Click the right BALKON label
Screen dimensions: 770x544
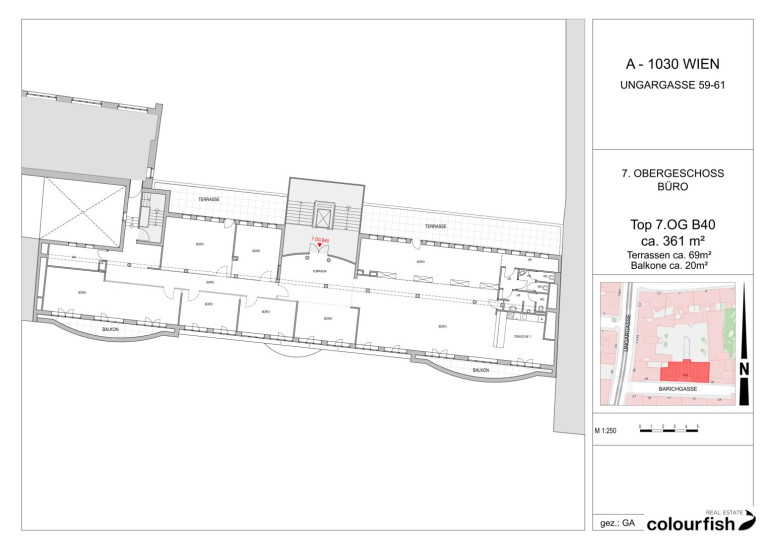click(x=480, y=370)
